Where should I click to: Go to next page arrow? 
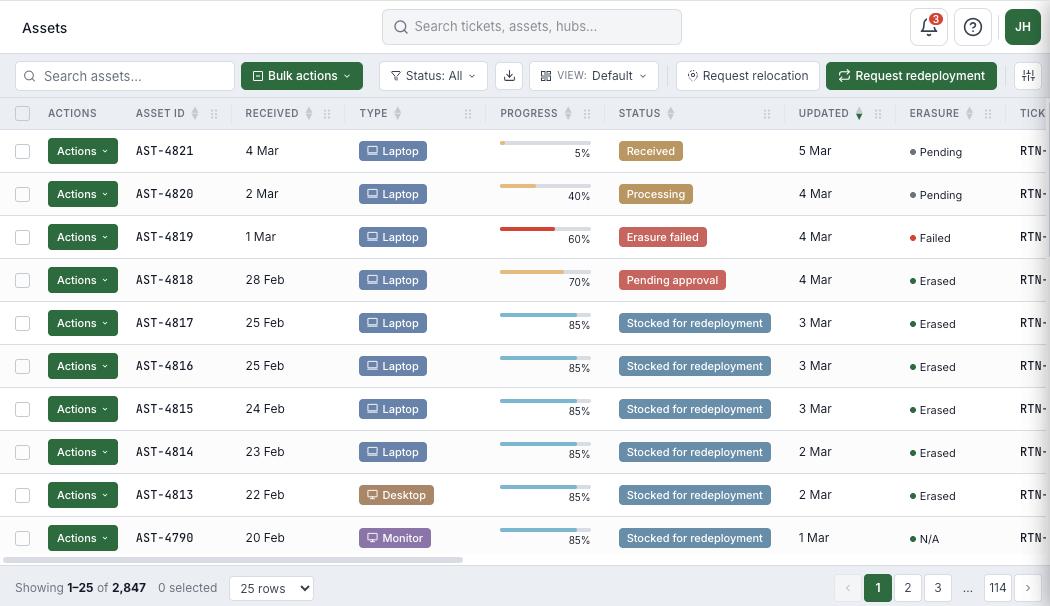1028,588
